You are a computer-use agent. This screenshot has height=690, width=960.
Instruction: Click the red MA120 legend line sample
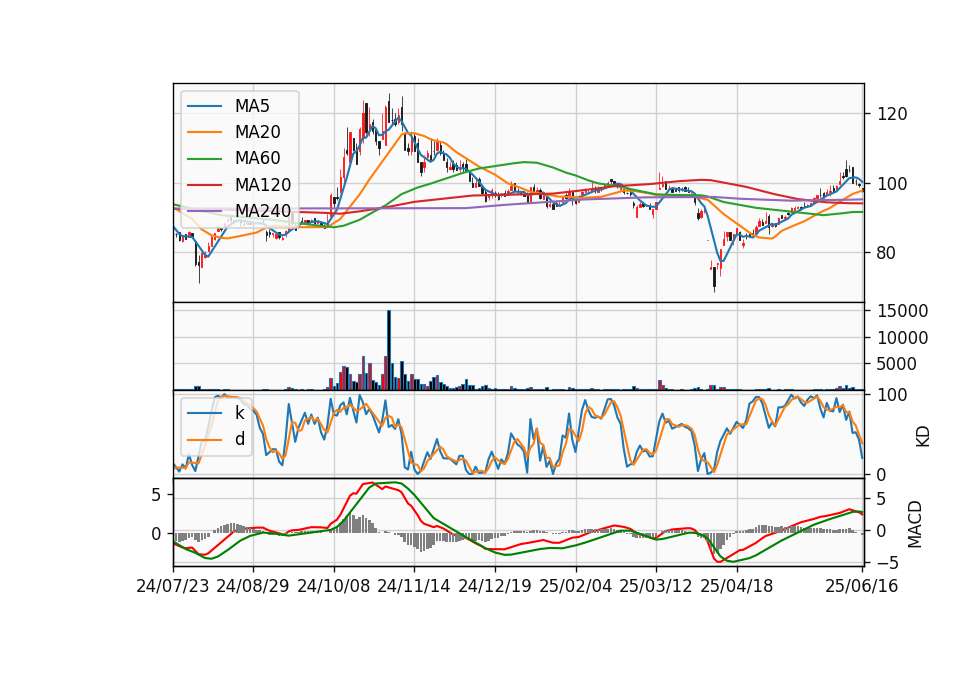click(204, 185)
